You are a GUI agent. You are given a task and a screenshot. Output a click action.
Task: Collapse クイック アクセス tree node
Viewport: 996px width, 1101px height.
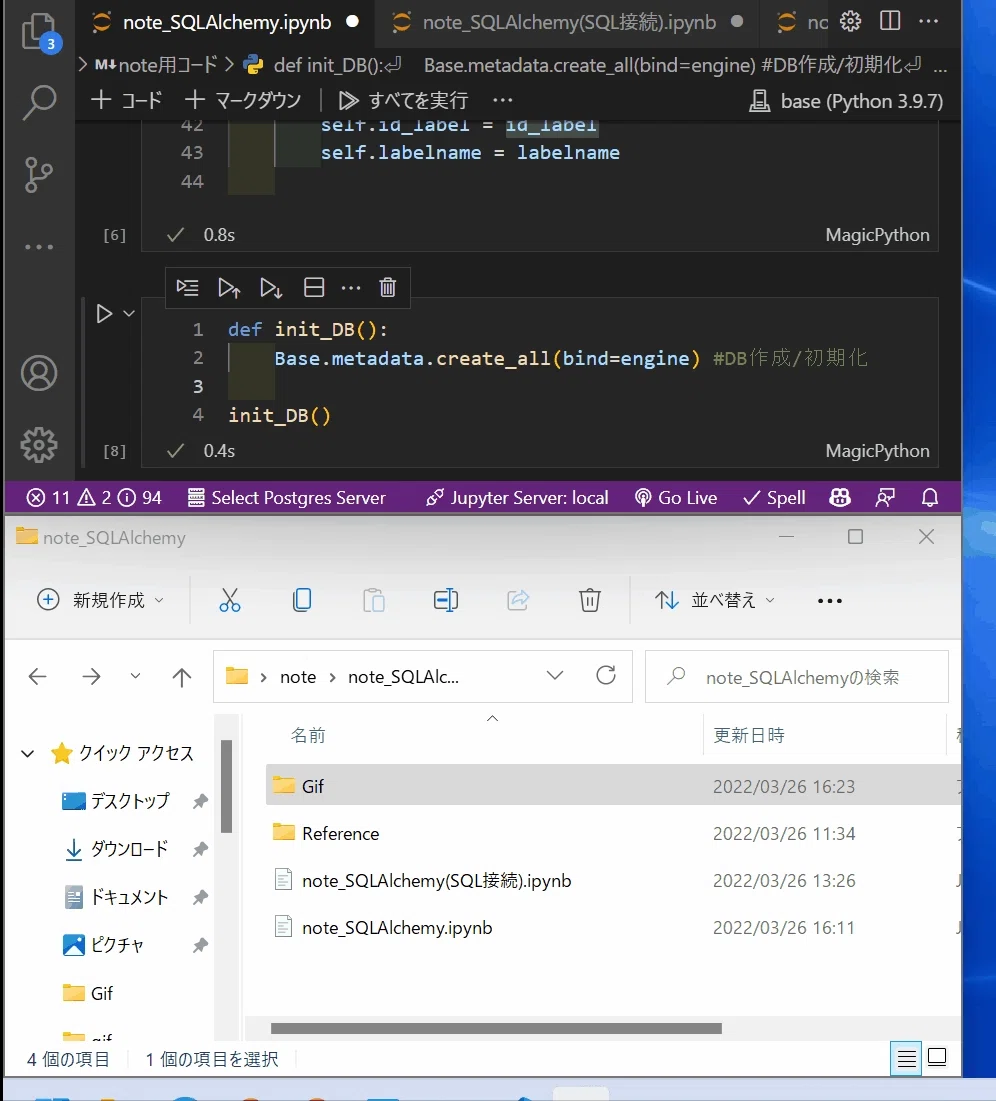27,754
